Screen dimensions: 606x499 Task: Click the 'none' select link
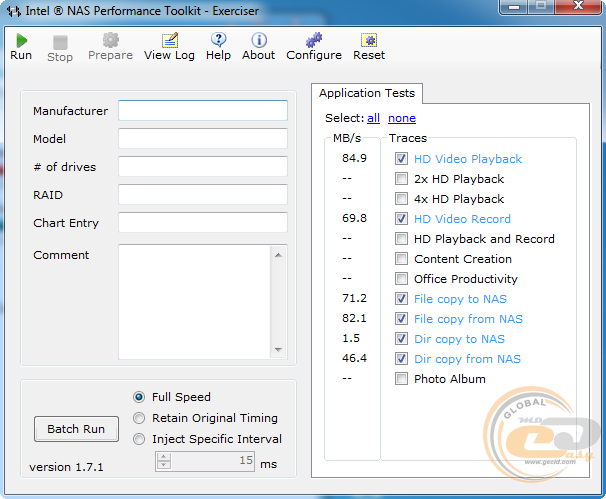[402, 118]
